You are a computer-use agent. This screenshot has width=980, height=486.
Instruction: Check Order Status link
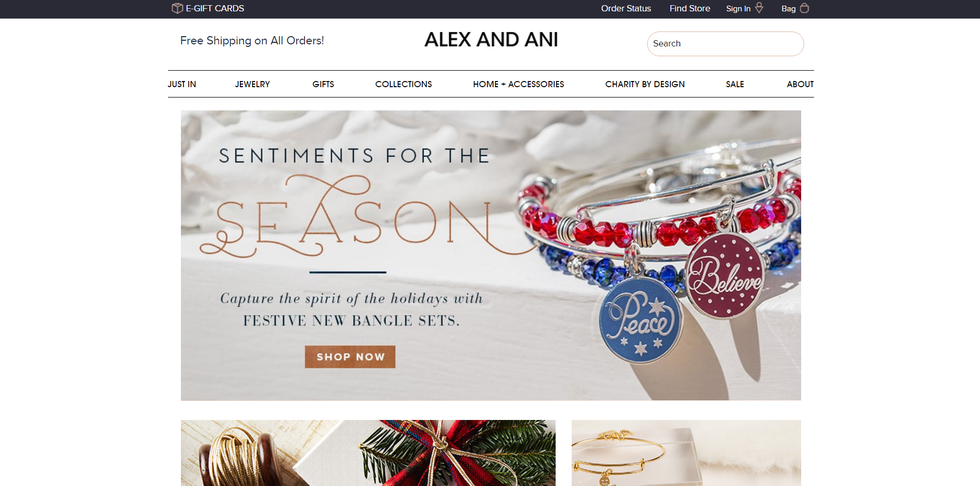(626, 8)
